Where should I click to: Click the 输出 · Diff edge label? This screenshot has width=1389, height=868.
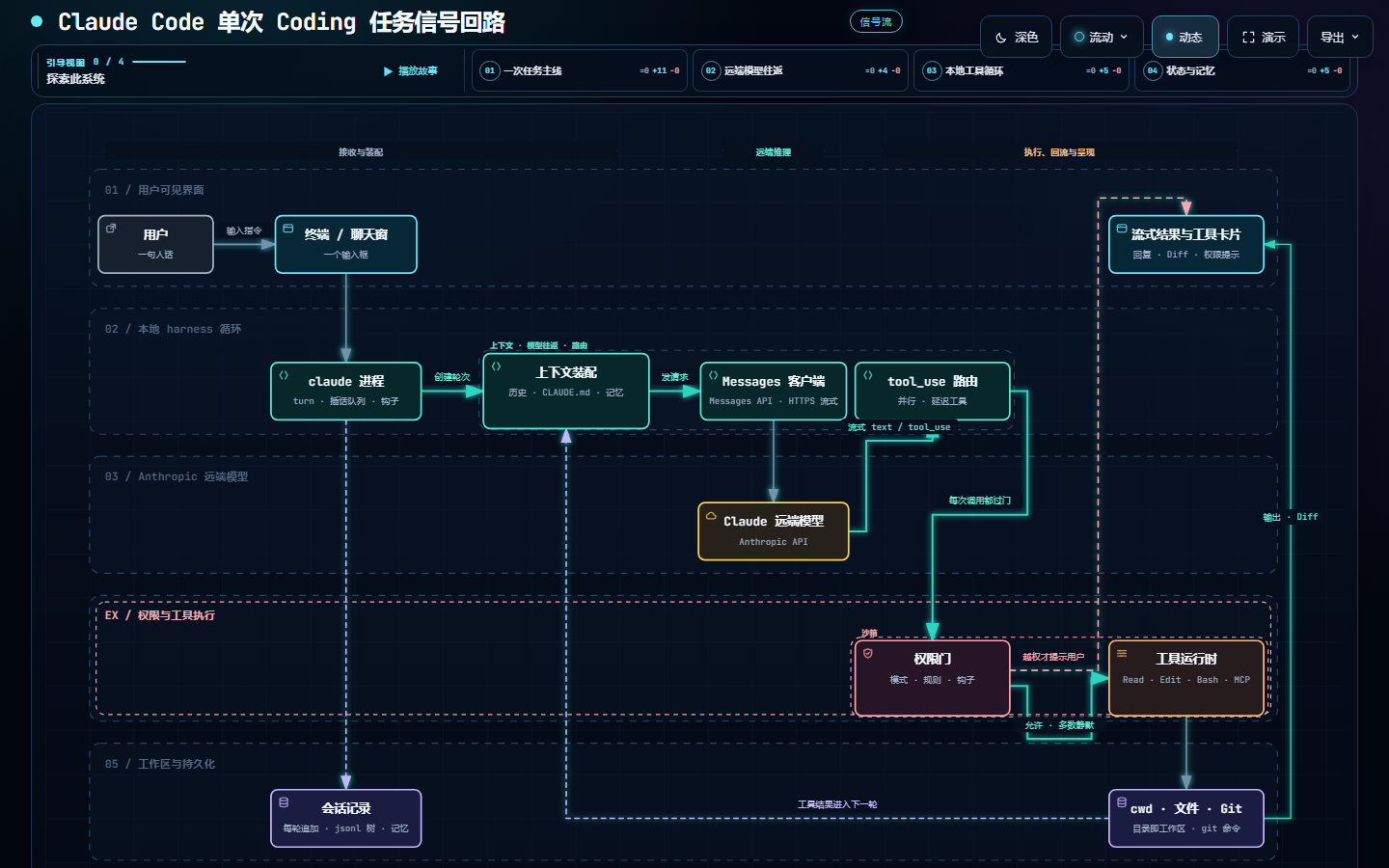pyautogui.click(x=1291, y=517)
